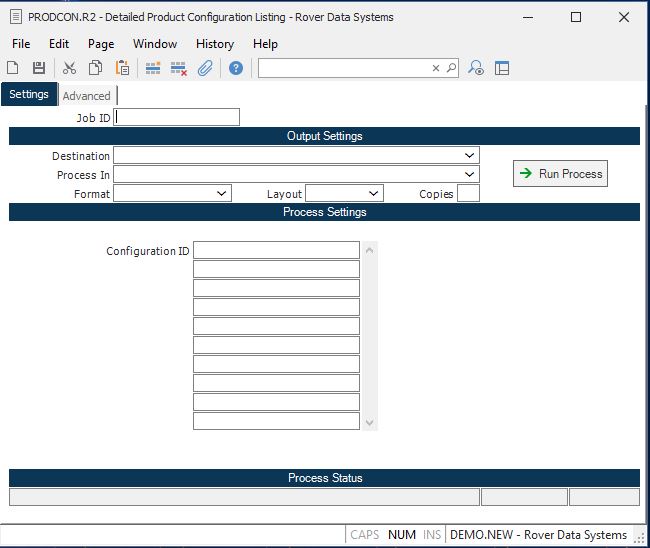Open the History menu
The image size is (650, 548).
[214, 44]
